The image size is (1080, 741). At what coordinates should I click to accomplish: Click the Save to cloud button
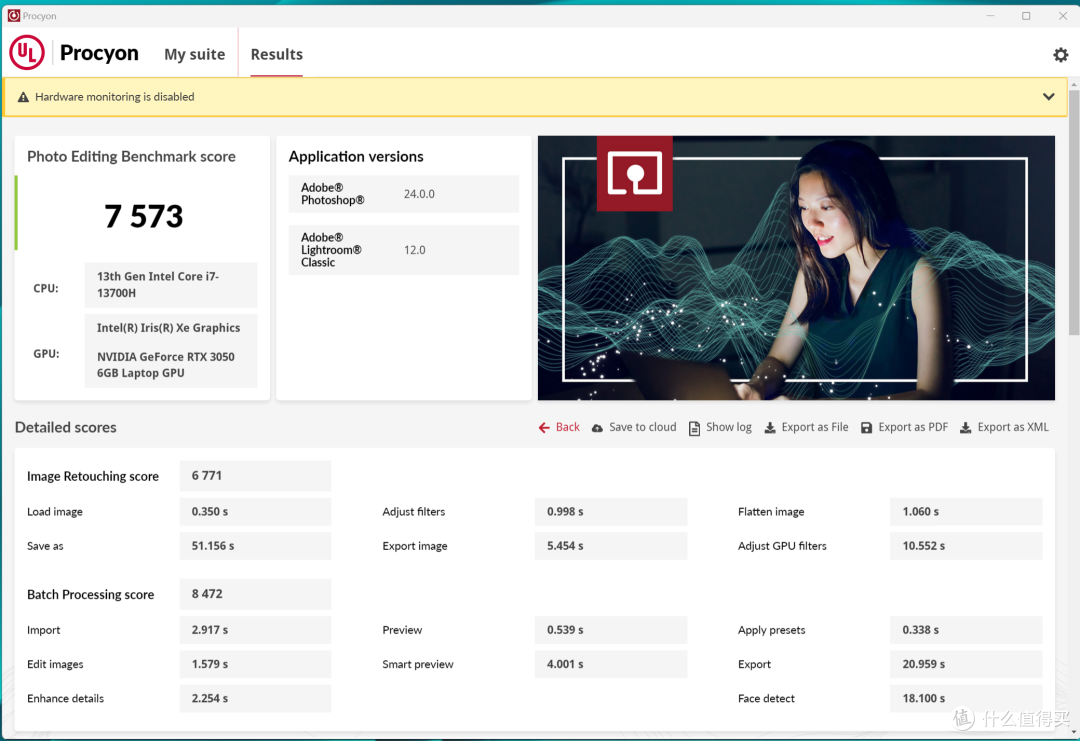634,427
